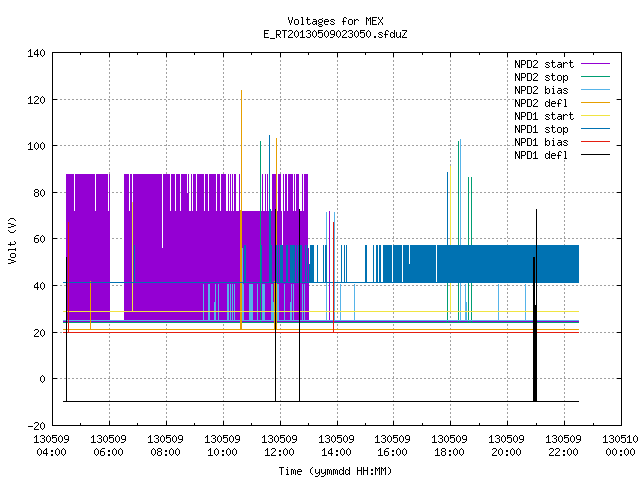Screen dimensions: 640x480
Task: Click the green NPD2 stop legend line
Action: click(596, 77)
